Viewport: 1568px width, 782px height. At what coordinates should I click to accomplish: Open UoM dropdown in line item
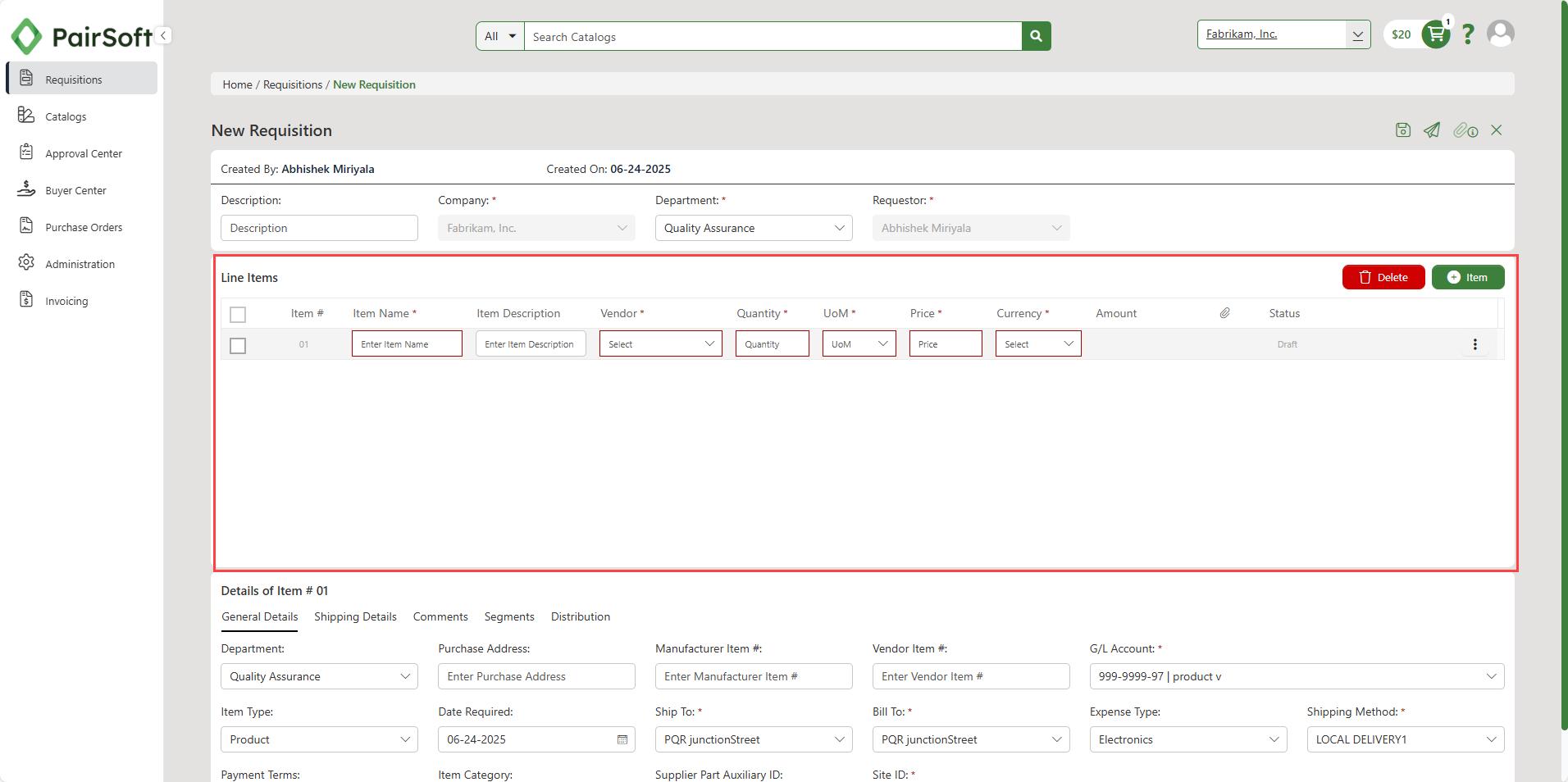tap(859, 344)
